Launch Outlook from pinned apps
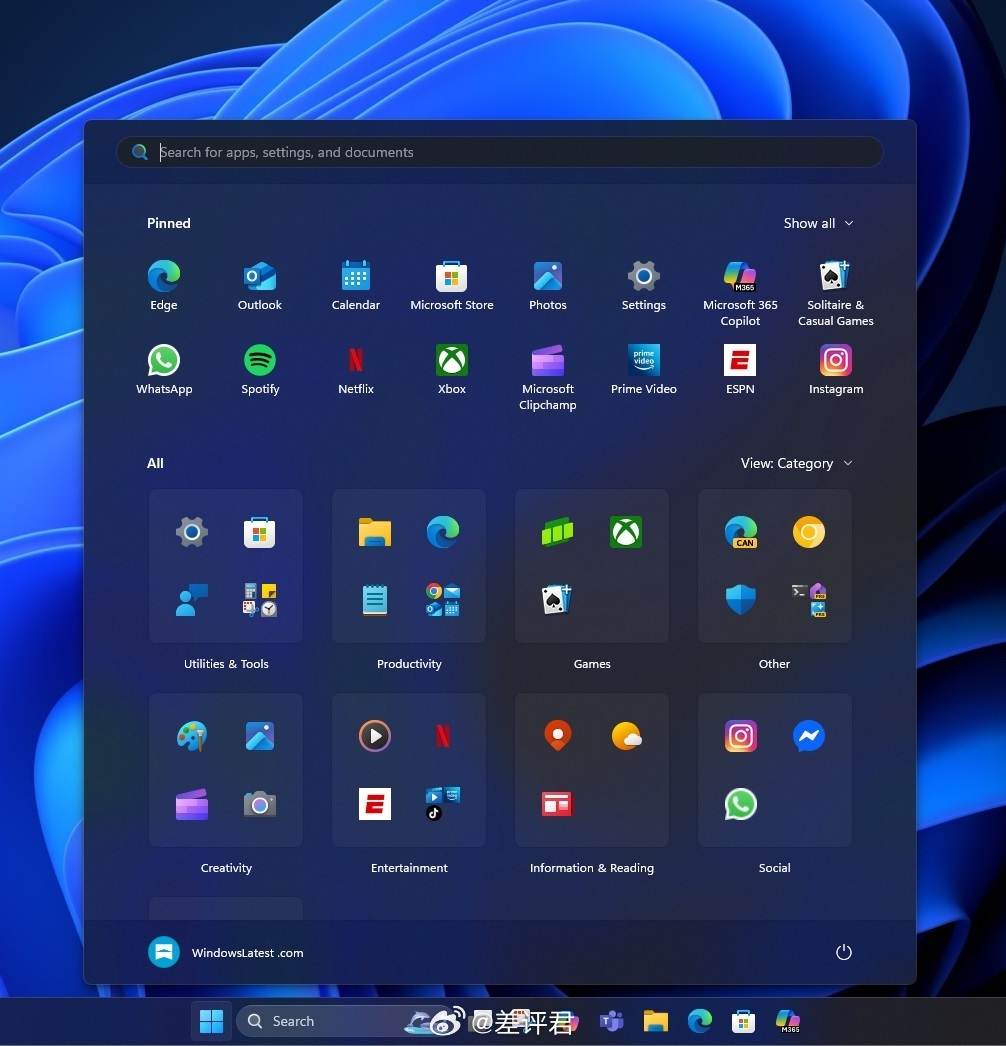1006x1046 pixels. click(260, 286)
